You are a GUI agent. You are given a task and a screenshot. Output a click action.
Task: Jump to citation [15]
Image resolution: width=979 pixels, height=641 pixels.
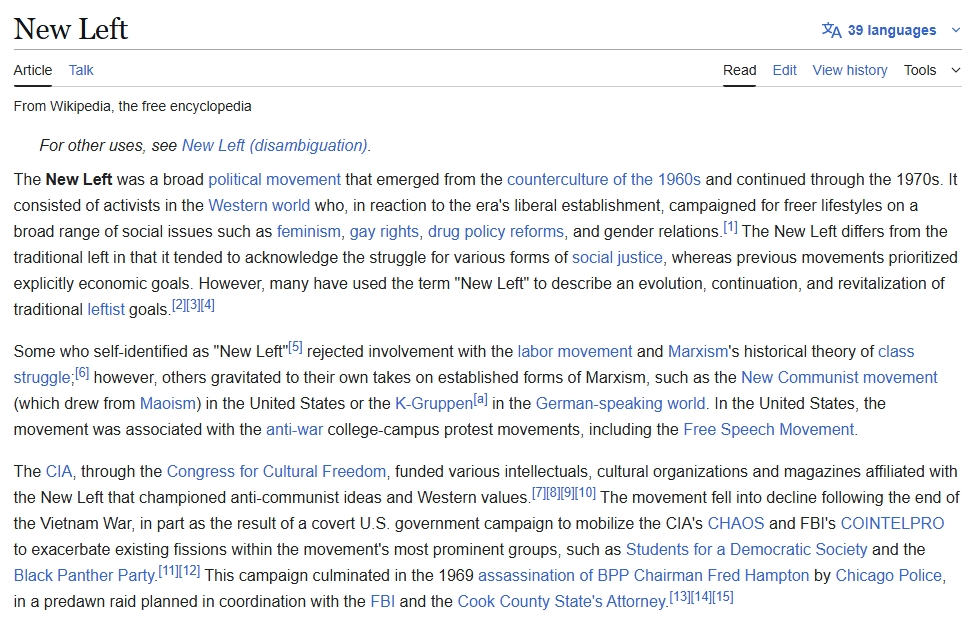pyautogui.click(x=723, y=597)
